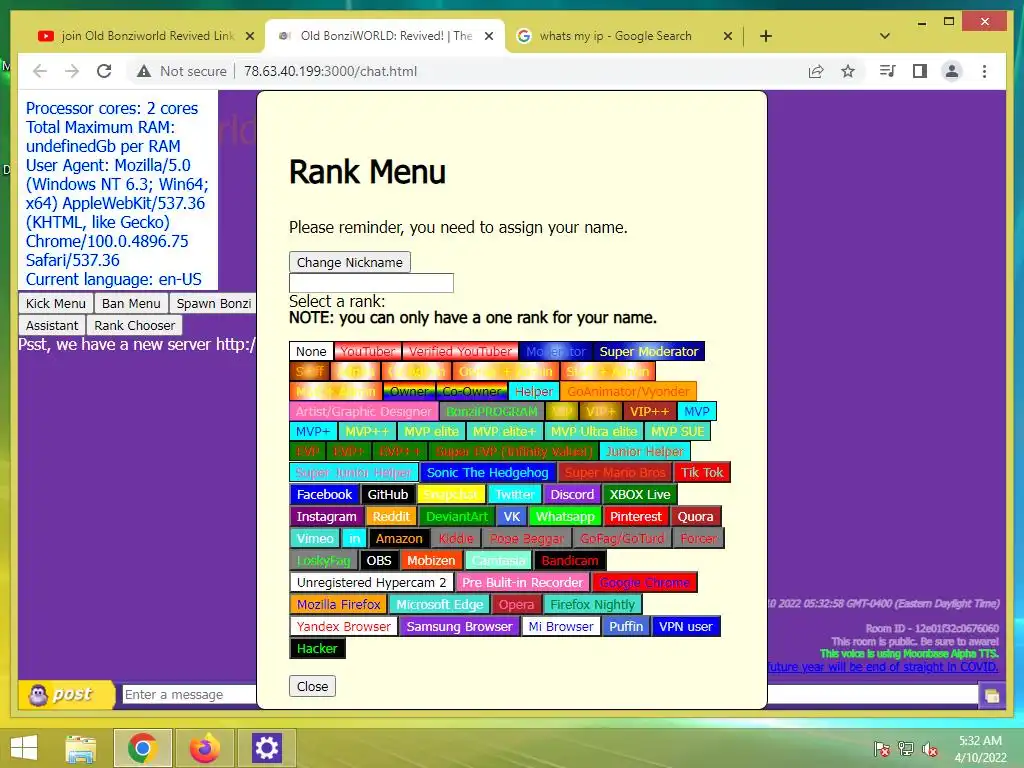The image size is (1024, 768).
Task: Pick the Hacker rank
Action: click(317, 648)
